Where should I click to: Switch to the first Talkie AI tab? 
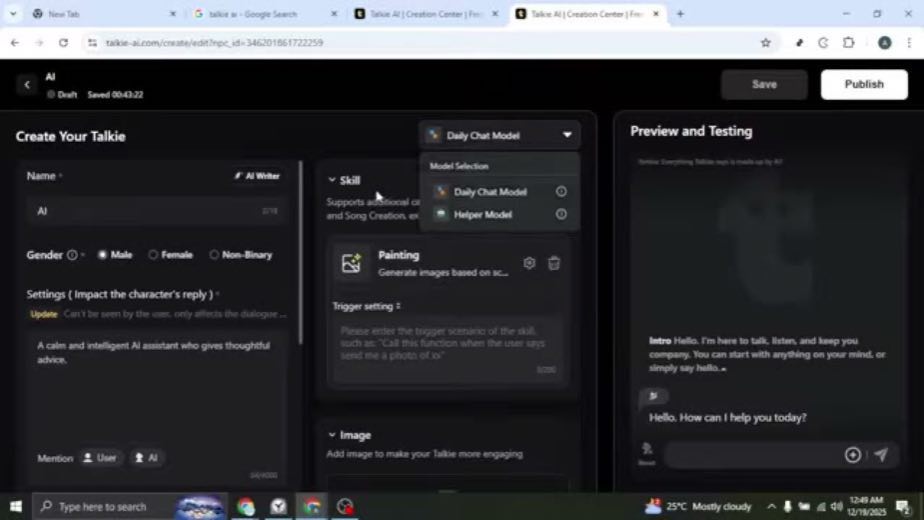coord(424,14)
